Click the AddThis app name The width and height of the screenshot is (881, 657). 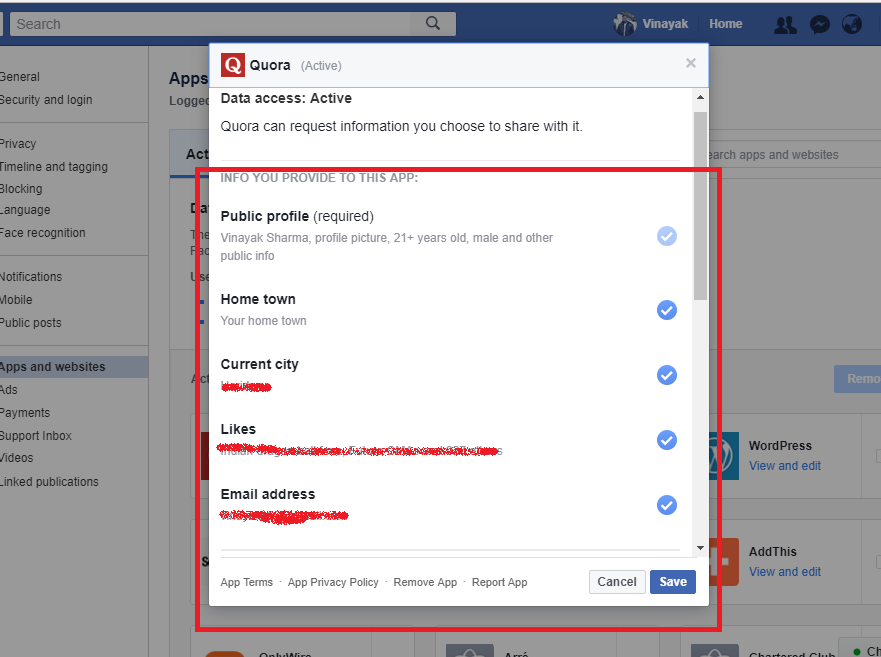pyautogui.click(x=773, y=552)
